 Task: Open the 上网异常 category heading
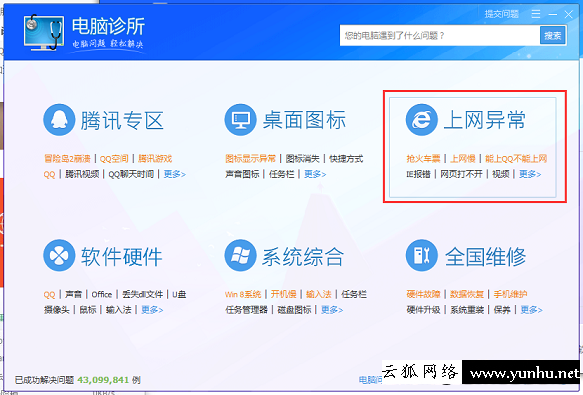click(484, 120)
